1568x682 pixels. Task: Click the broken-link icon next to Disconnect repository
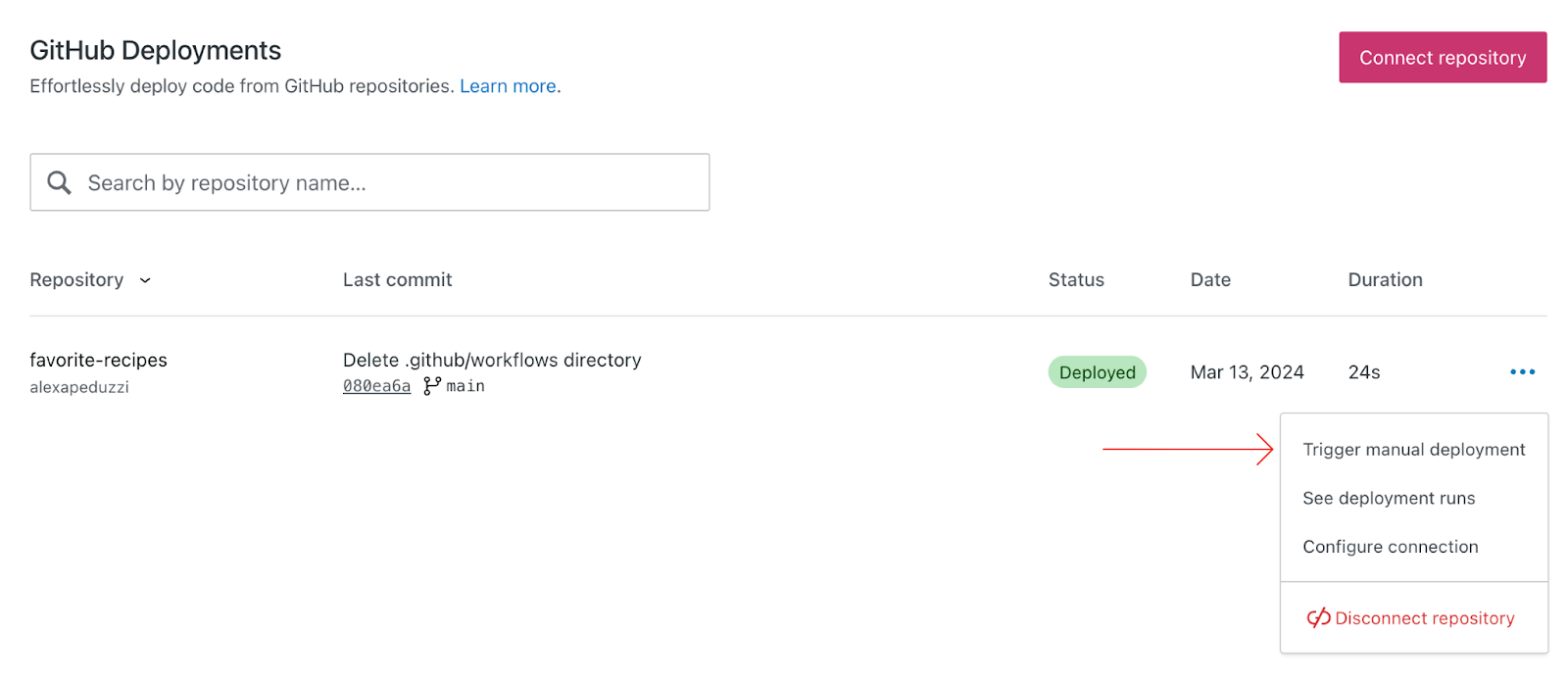(x=1318, y=617)
